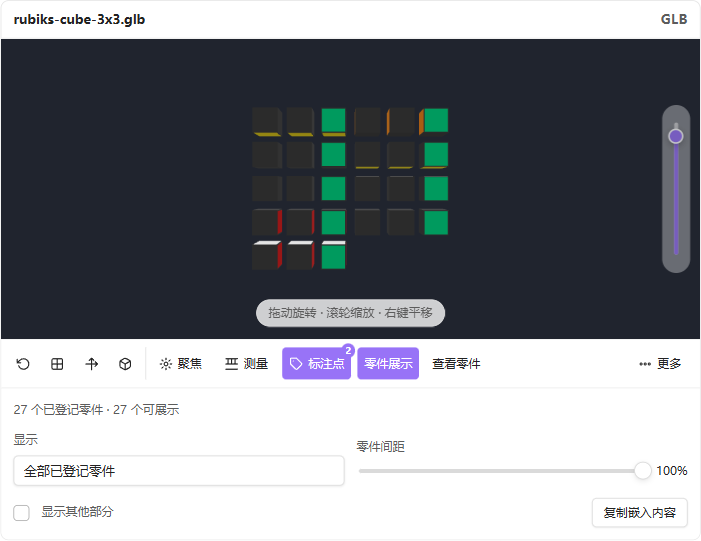Click the 复制嵌入内容 button

(x=640, y=513)
